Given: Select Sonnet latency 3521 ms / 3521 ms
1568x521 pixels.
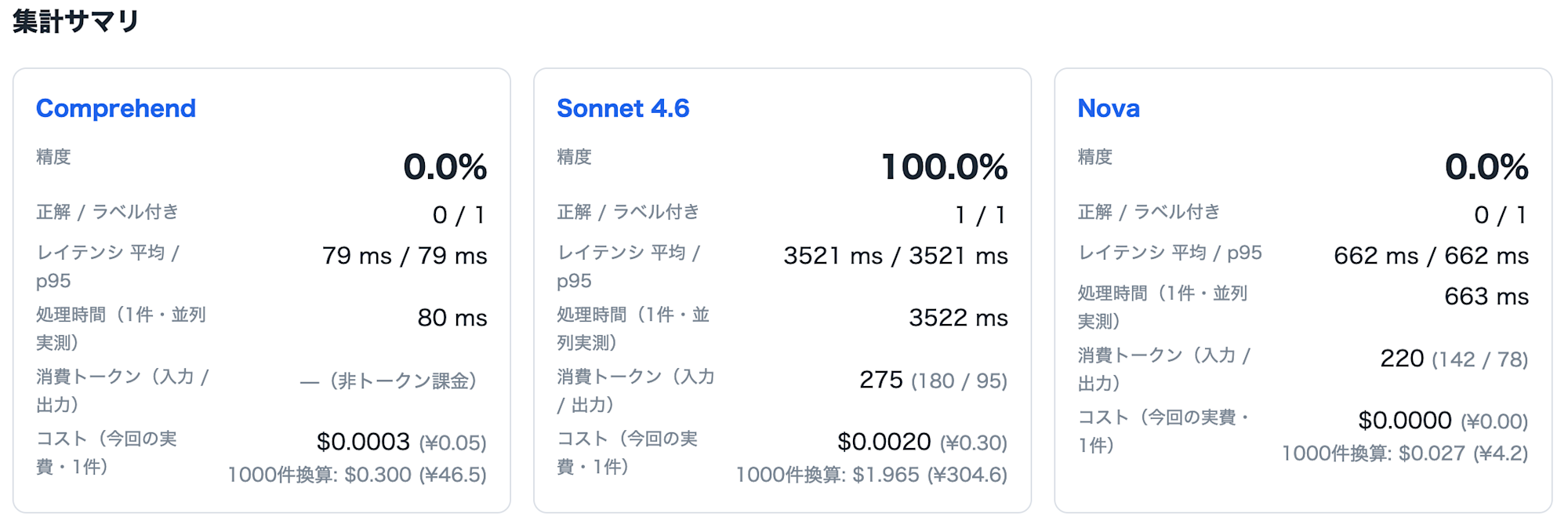Looking at the screenshot, I should point(895,256).
